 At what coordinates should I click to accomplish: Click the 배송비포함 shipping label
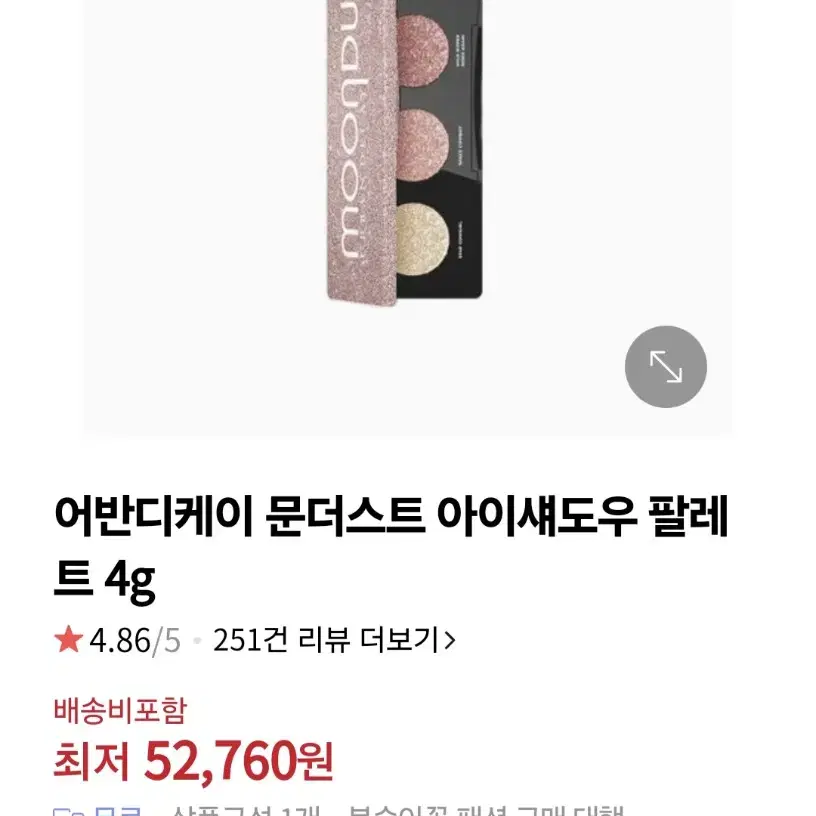(120, 711)
